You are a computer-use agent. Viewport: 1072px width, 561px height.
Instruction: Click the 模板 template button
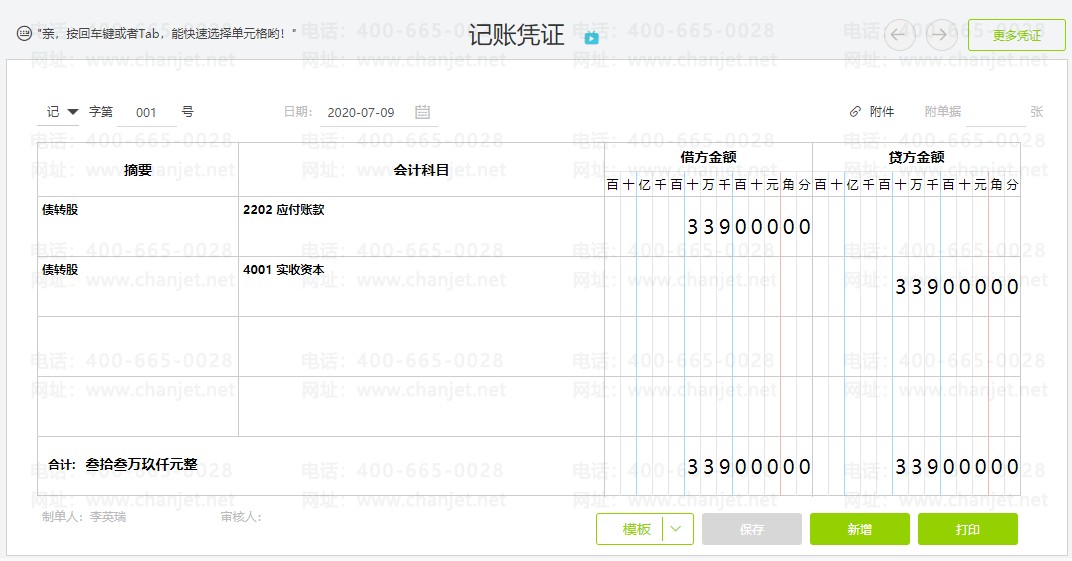click(x=630, y=529)
